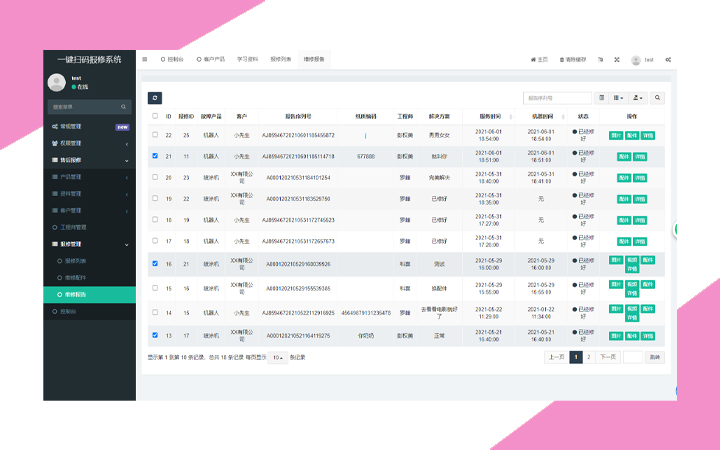Switch to the 学习资料 tab
The height and width of the screenshot is (450, 720).
tap(248, 60)
